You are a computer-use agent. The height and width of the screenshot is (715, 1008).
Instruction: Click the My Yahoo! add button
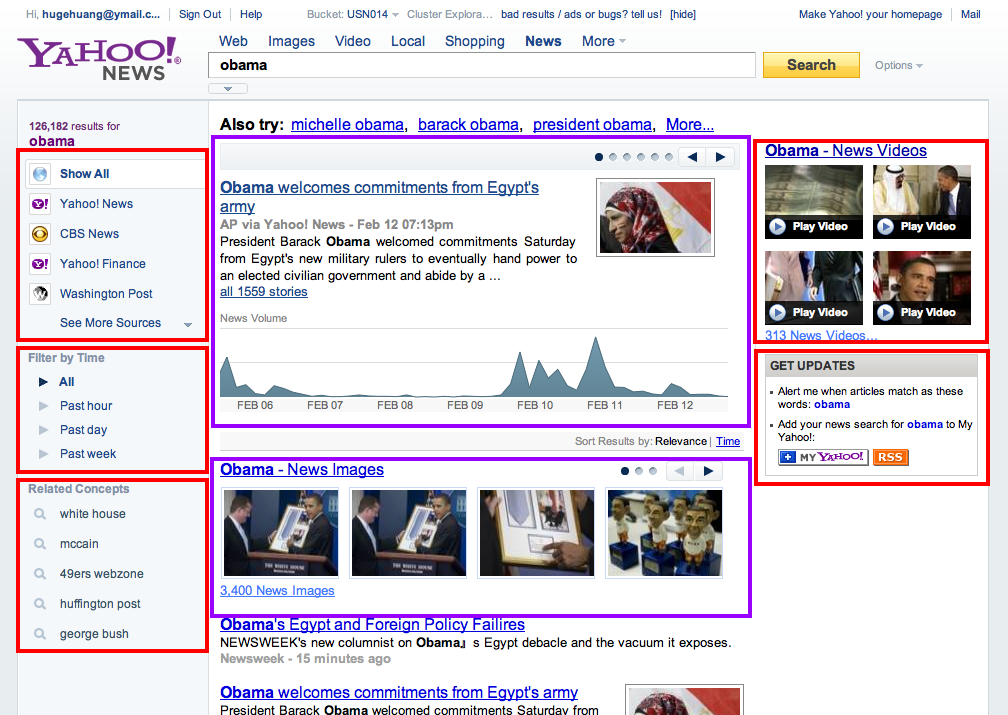click(x=823, y=457)
